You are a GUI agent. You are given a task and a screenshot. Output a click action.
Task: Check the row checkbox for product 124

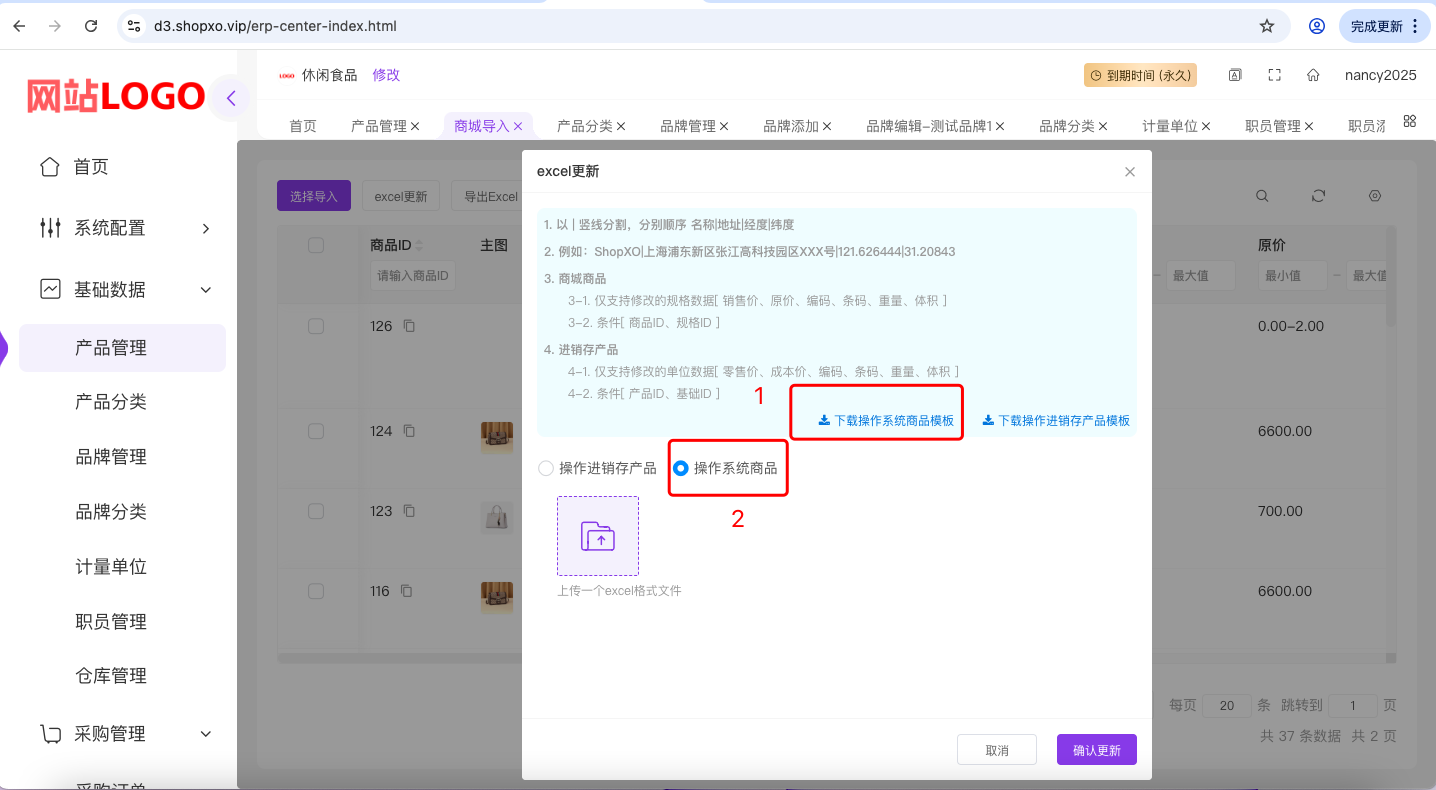click(316, 431)
